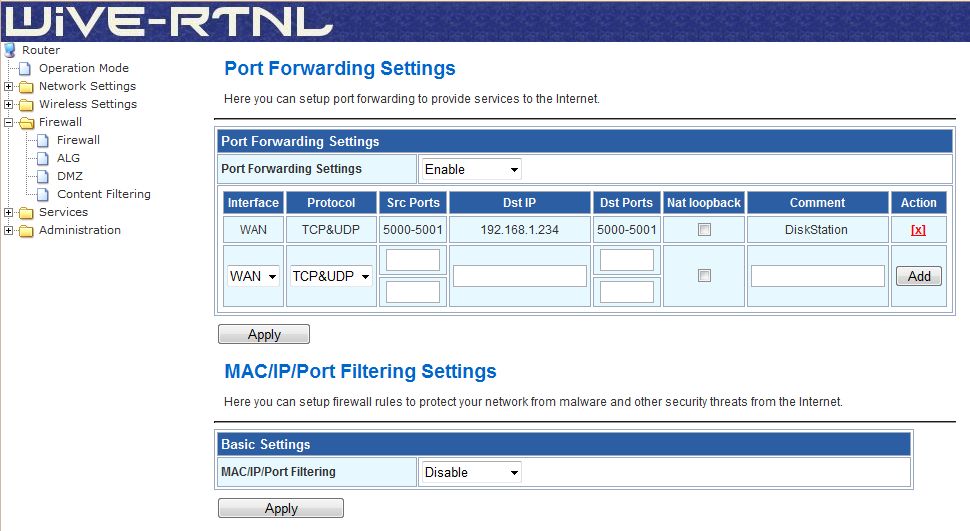The height and width of the screenshot is (531, 970).
Task: Click the Dst IP input field
Action: pos(519,276)
